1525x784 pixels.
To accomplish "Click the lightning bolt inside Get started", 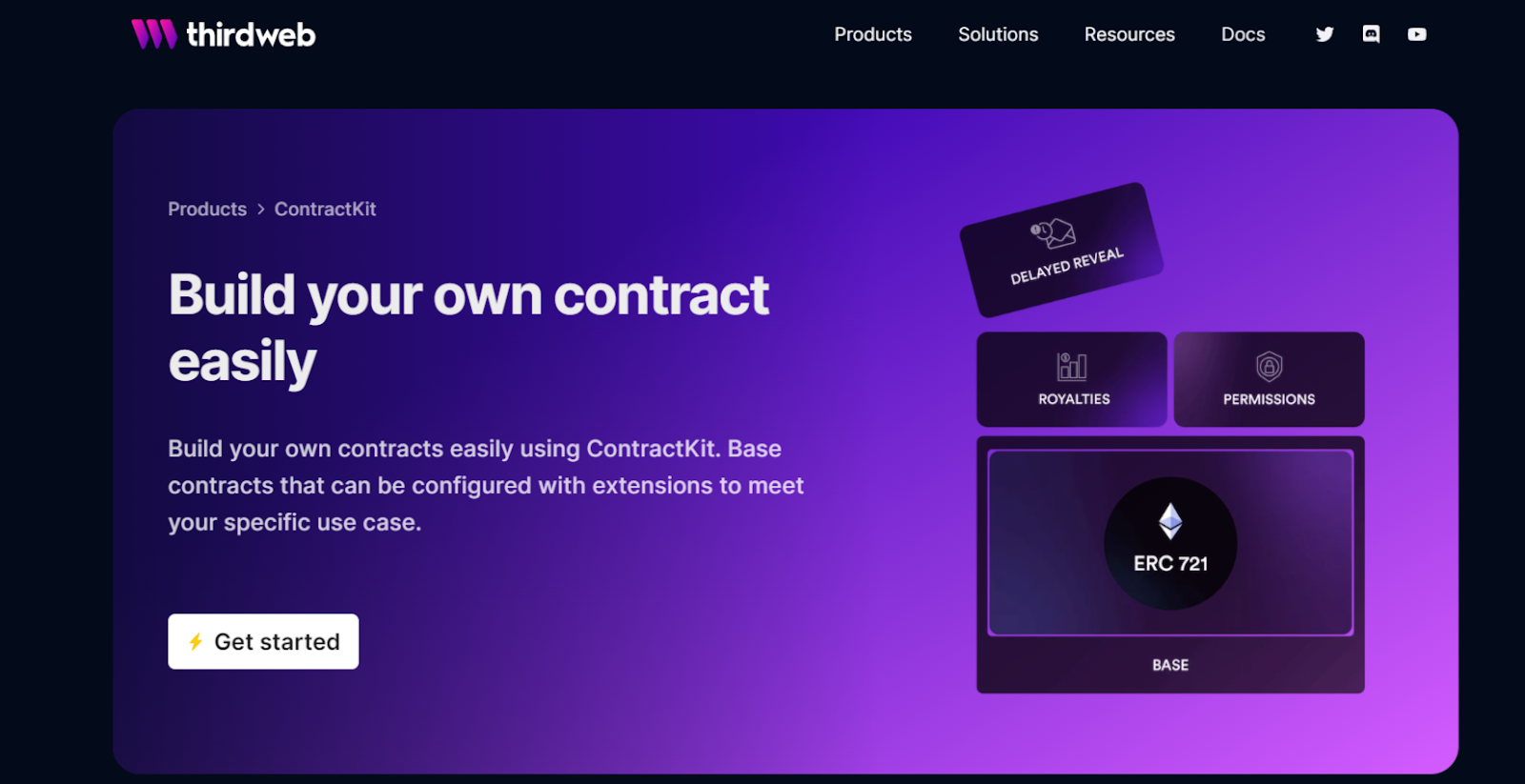I will click(x=195, y=641).
